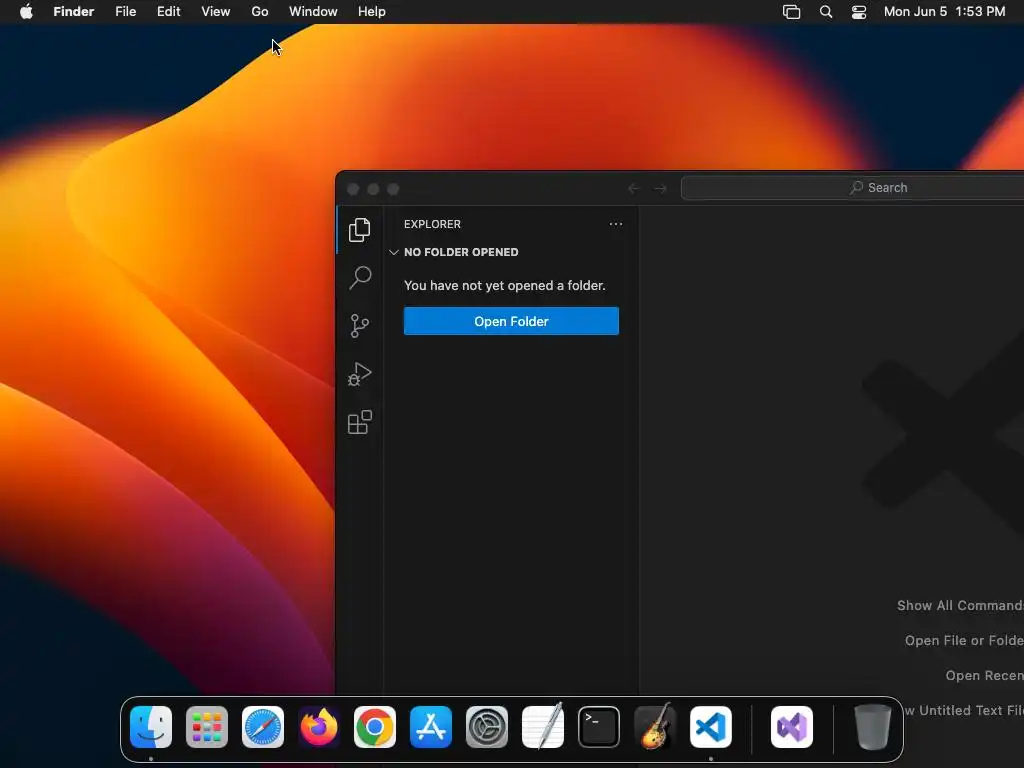This screenshot has width=1024, height=768.
Task: Launch Firefox from the Dock
Action: click(x=319, y=727)
